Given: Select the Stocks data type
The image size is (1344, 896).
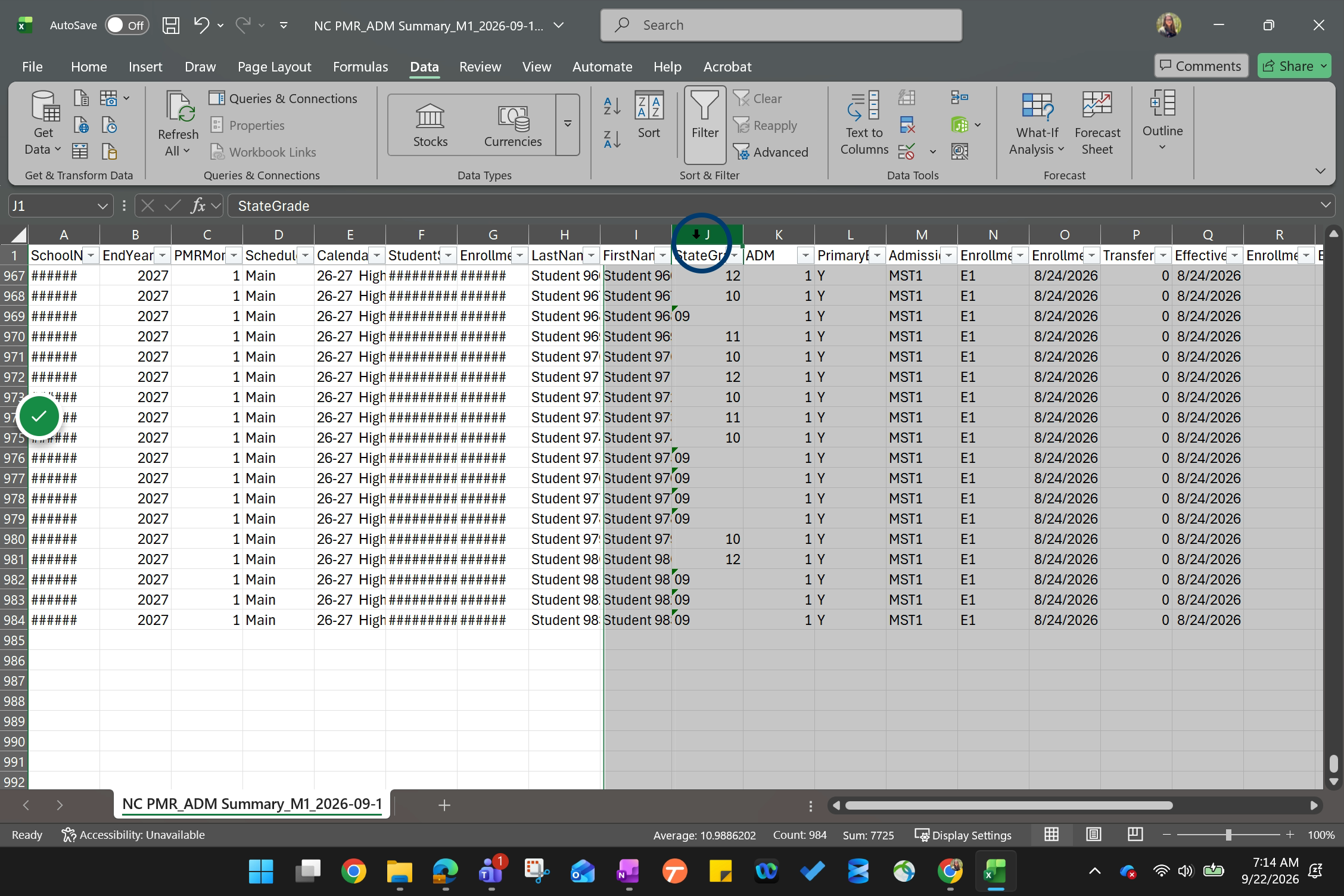Looking at the screenshot, I should coord(430,125).
